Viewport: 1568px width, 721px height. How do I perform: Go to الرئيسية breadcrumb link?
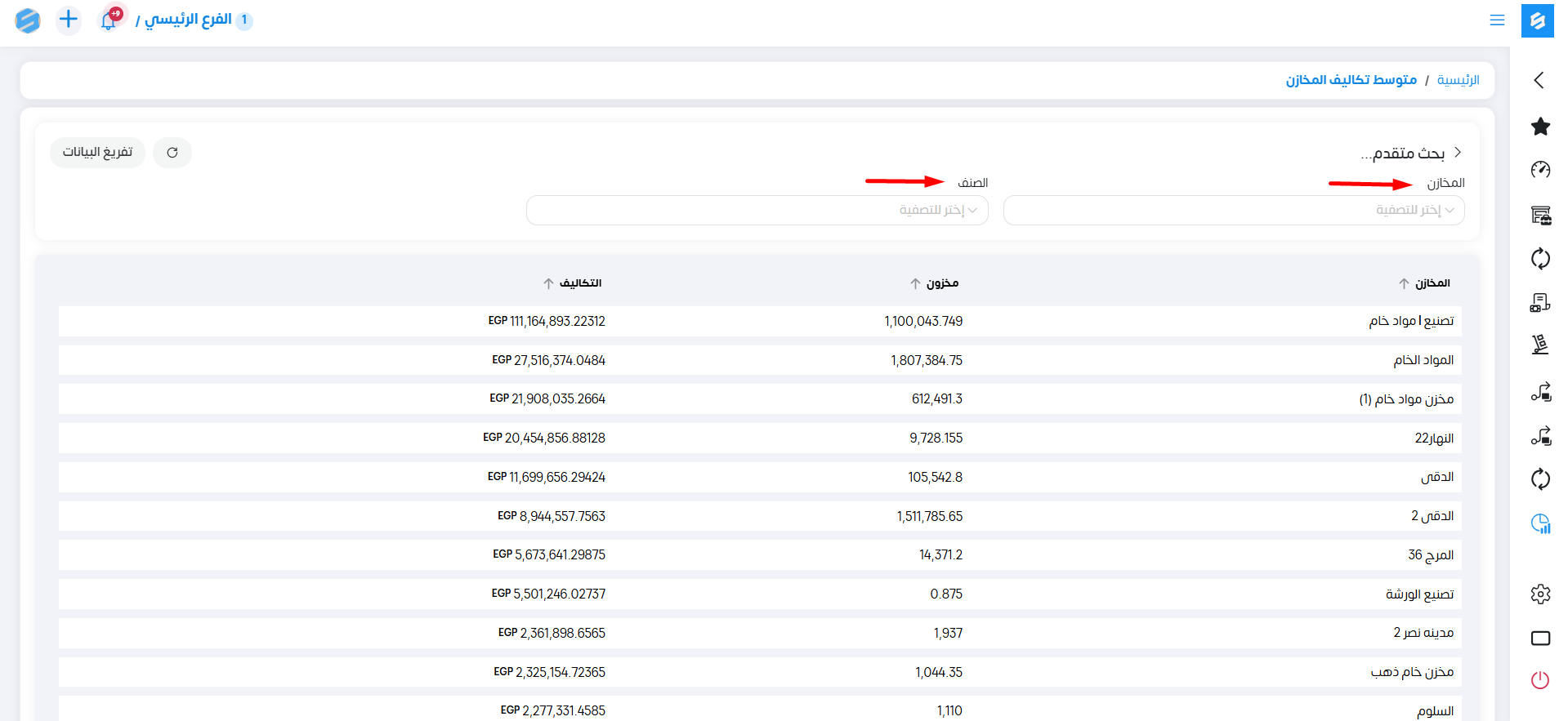click(x=1458, y=80)
